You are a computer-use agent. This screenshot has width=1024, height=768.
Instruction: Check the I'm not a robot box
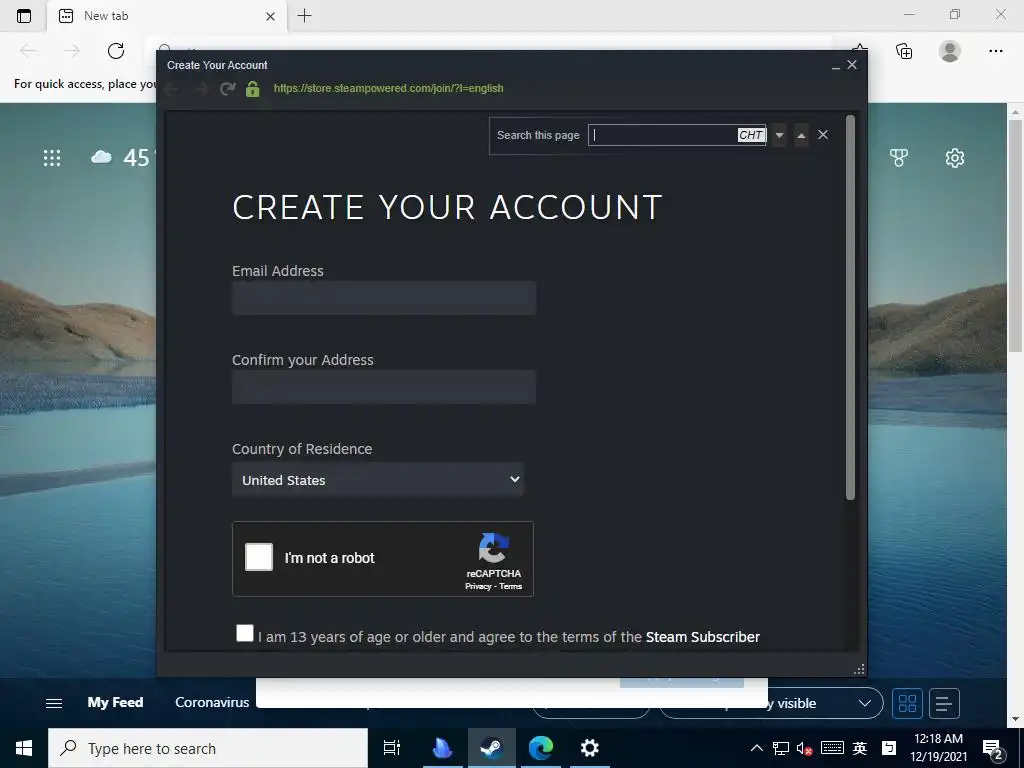click(x=259, y=558)
